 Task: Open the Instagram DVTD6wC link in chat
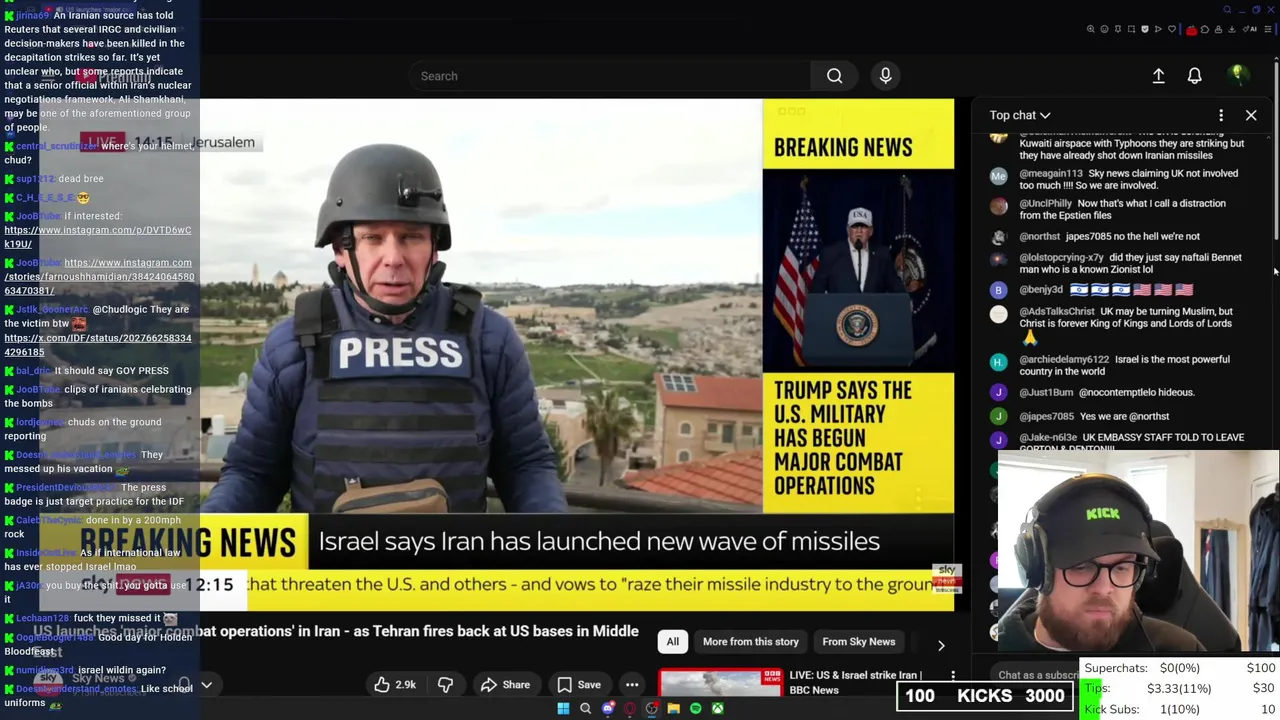98,237
